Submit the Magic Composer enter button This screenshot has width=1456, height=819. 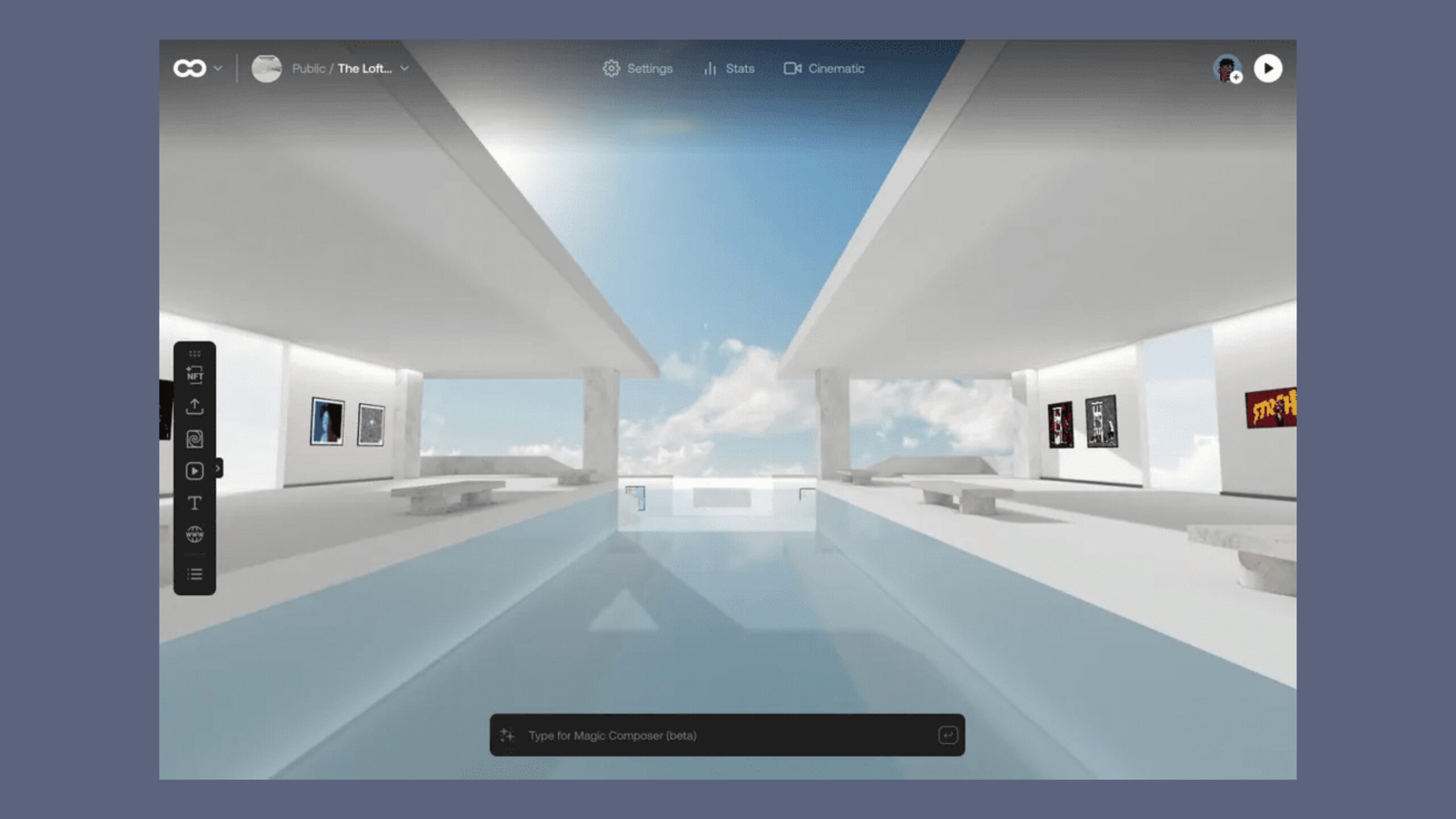coord(948,735)
